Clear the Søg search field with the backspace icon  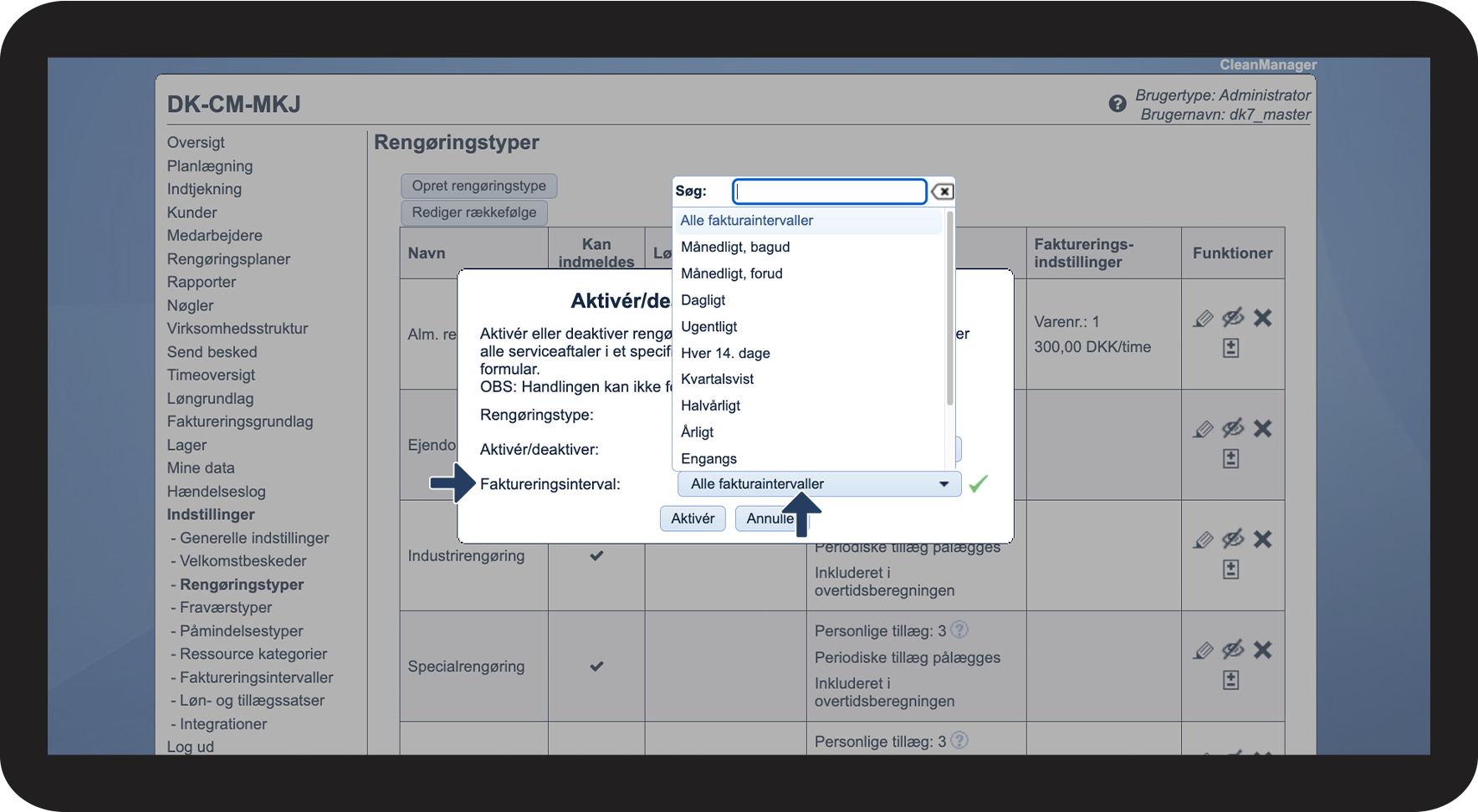(943, 192)
